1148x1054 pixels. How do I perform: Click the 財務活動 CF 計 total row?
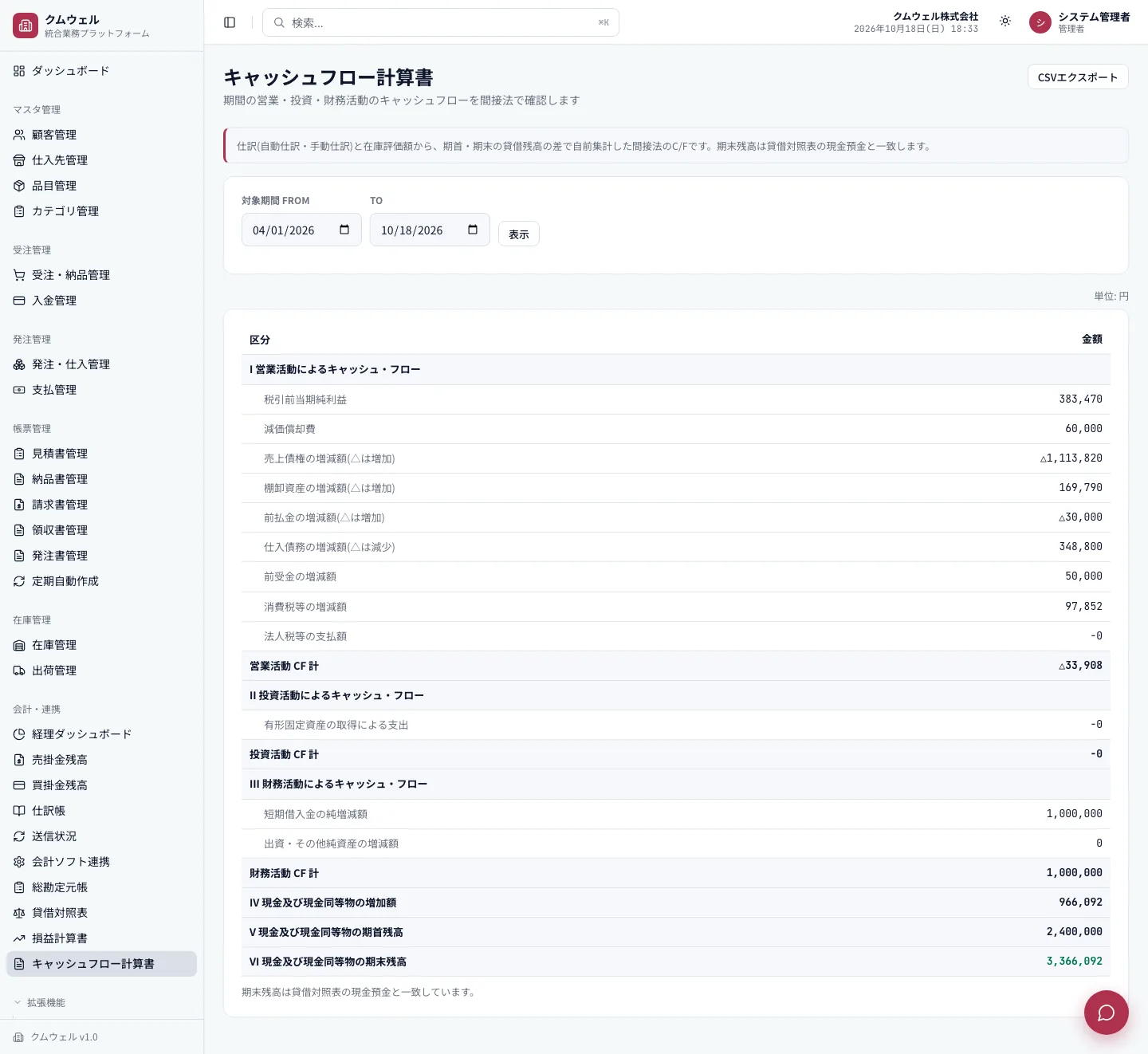point(676,873)
